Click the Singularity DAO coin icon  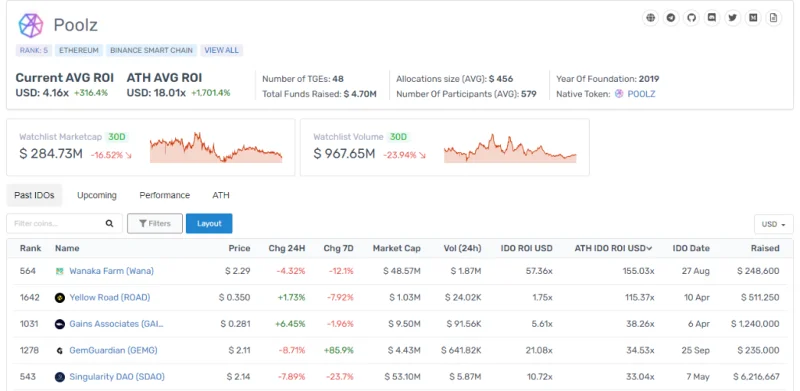click(x=60, y=377)
